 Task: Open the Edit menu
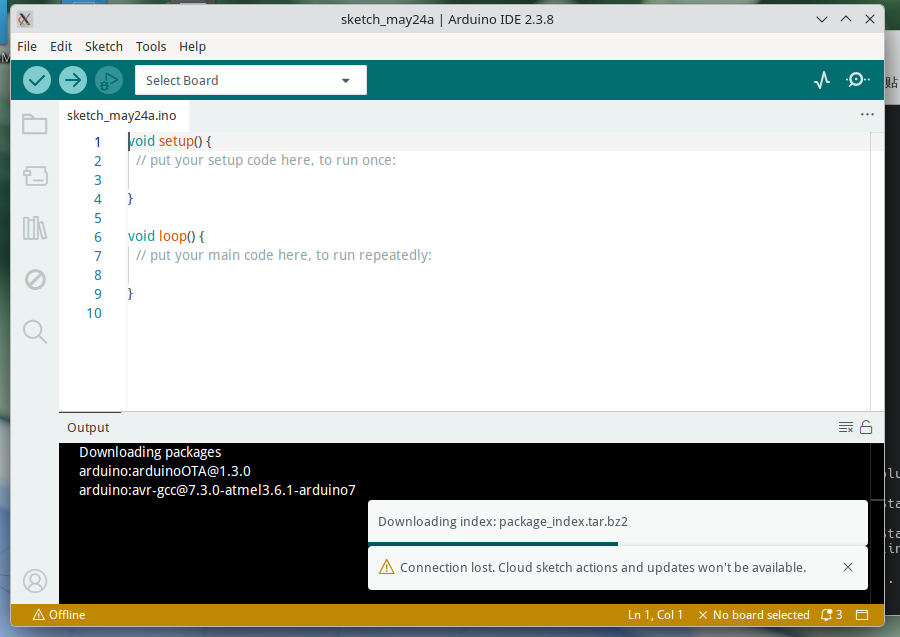tap(61, 46)
